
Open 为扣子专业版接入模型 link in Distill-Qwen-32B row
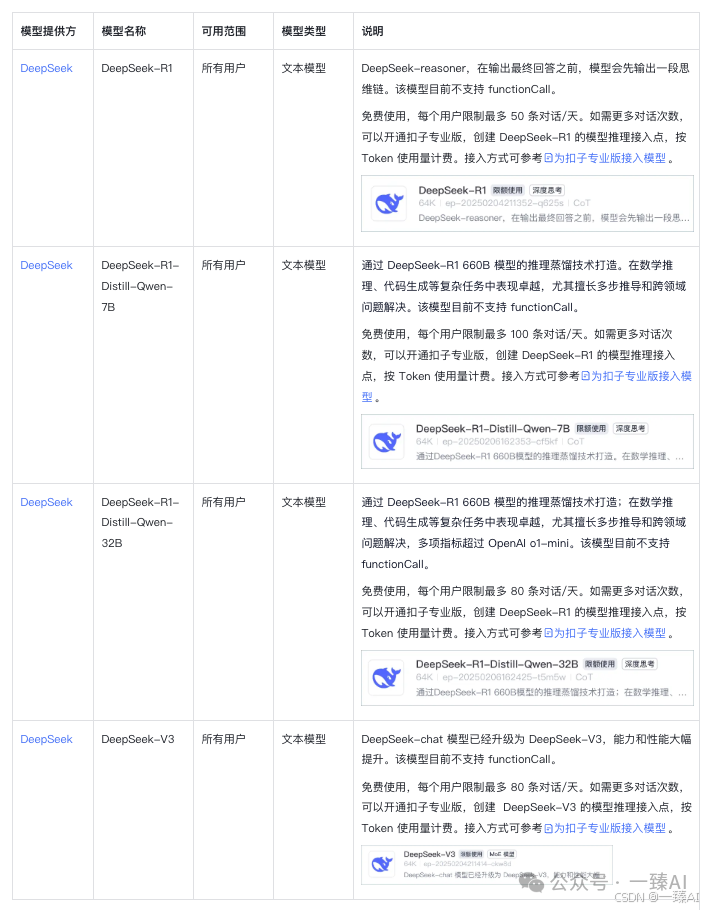(x=605, y=633)
